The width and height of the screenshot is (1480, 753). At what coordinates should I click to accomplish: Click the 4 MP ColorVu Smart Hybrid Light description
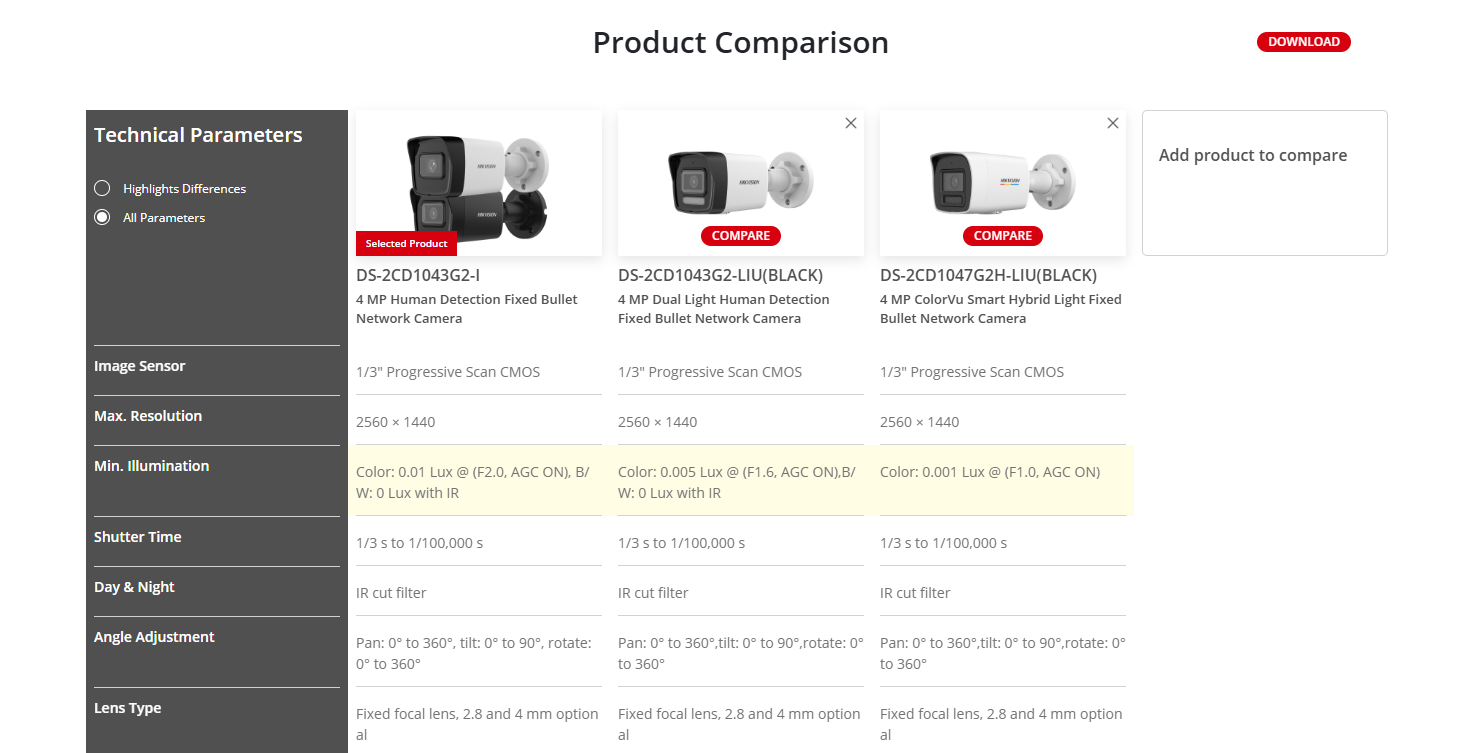pyautogui.click(x=1000, y=309)
